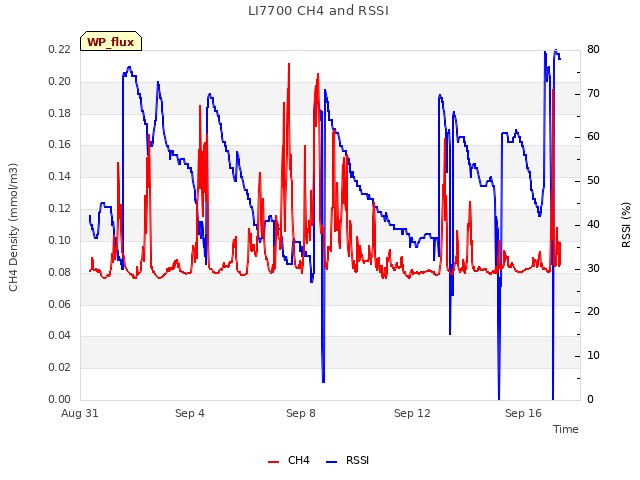Click the 0.14 left axis tick value

tap(60, 176)
